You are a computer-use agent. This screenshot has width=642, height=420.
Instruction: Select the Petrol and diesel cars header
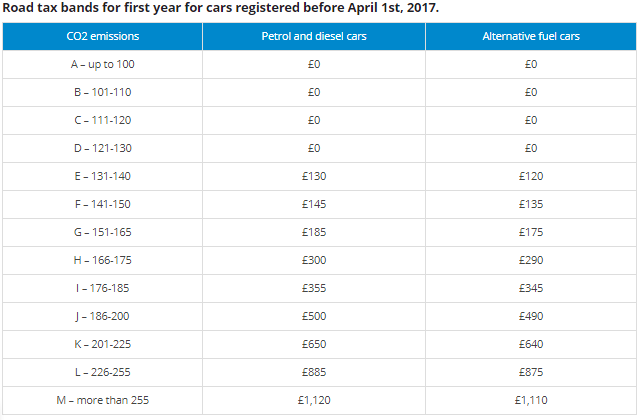coord(314,36)
